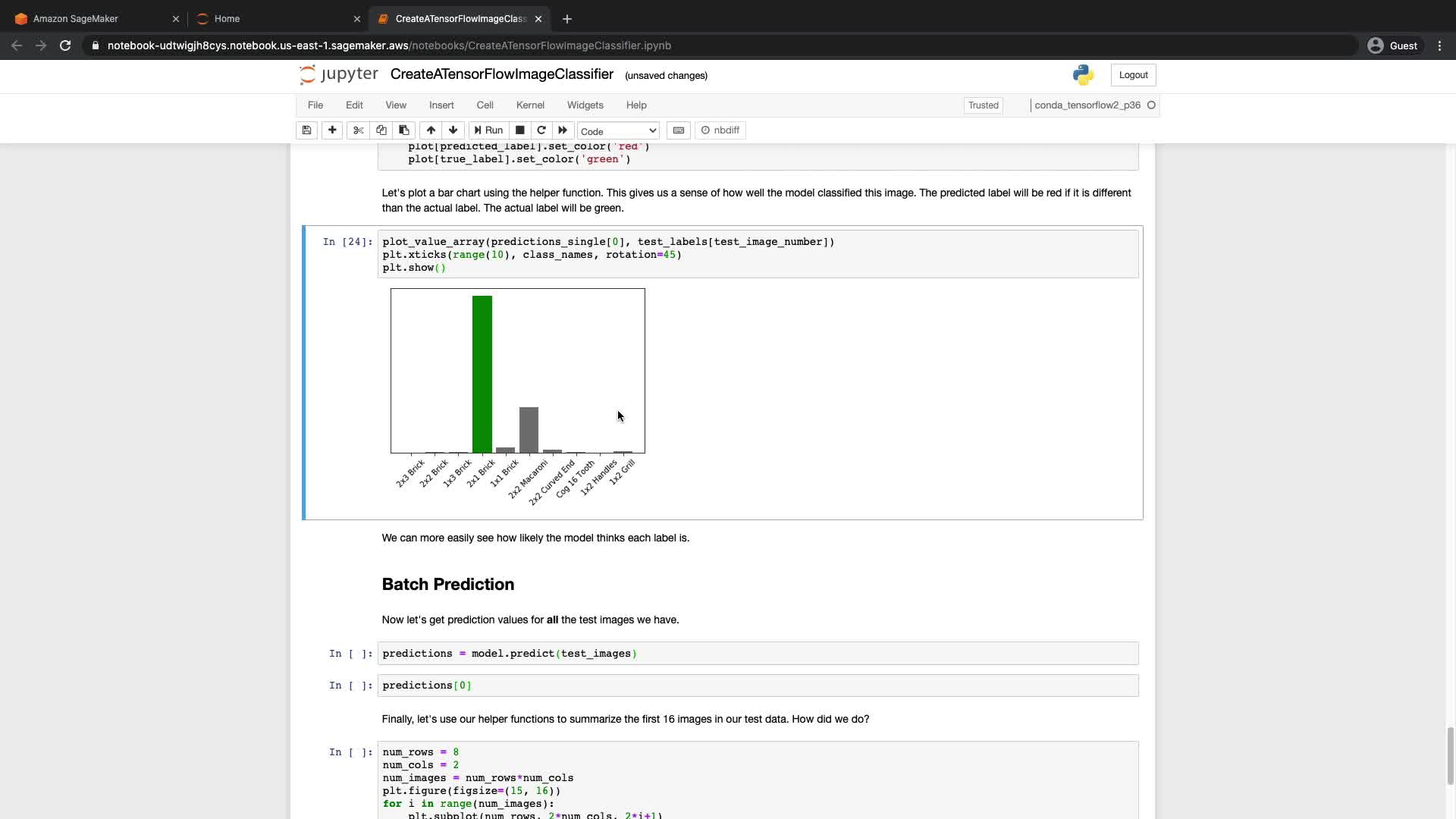Open the Code cell type dropdown

(618, 131)
